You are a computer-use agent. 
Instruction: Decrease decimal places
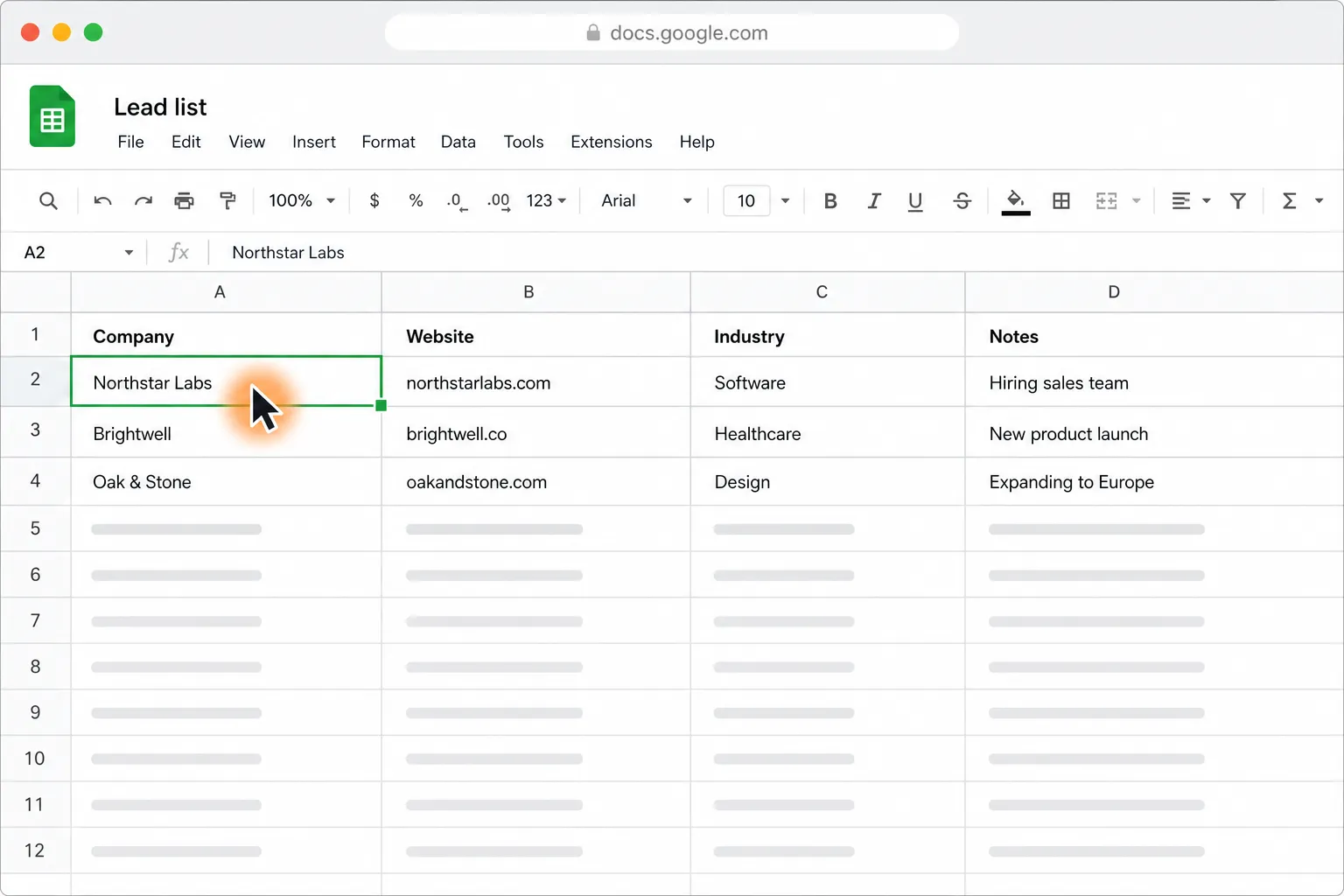(x=457, y=201)
